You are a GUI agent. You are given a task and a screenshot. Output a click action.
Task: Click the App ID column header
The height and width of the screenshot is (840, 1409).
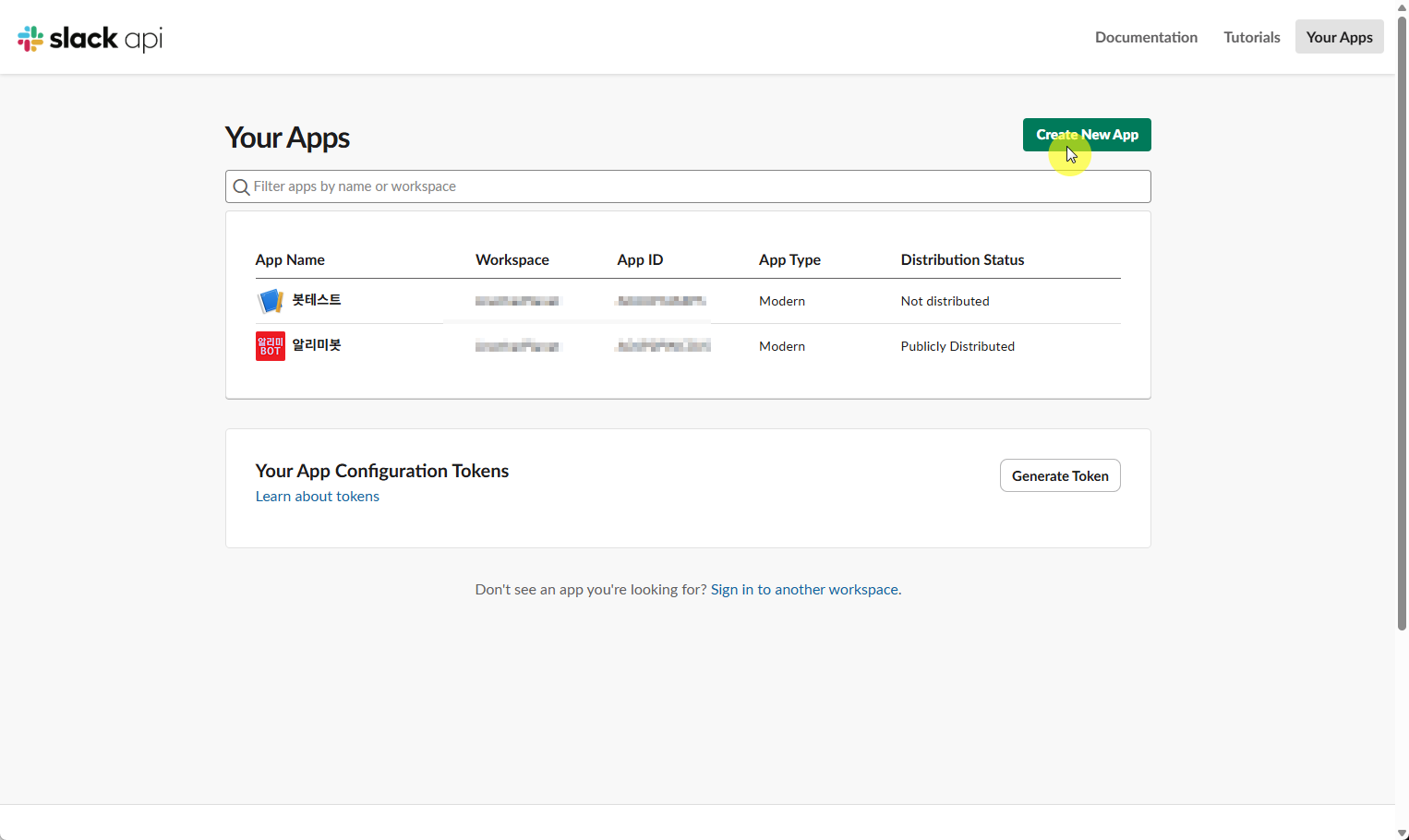pos(640,259)
